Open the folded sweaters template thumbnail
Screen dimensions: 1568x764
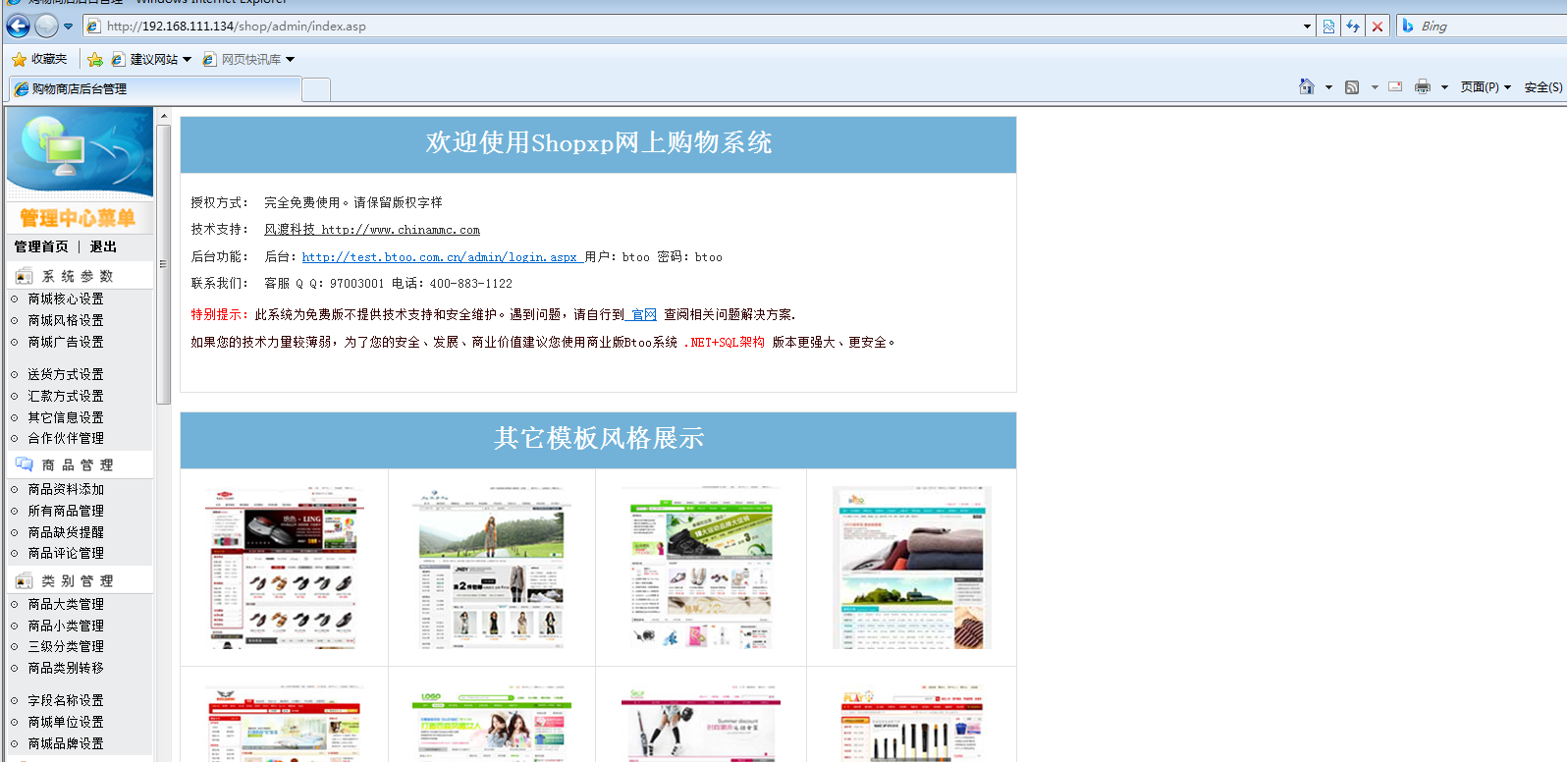(911, 568)
